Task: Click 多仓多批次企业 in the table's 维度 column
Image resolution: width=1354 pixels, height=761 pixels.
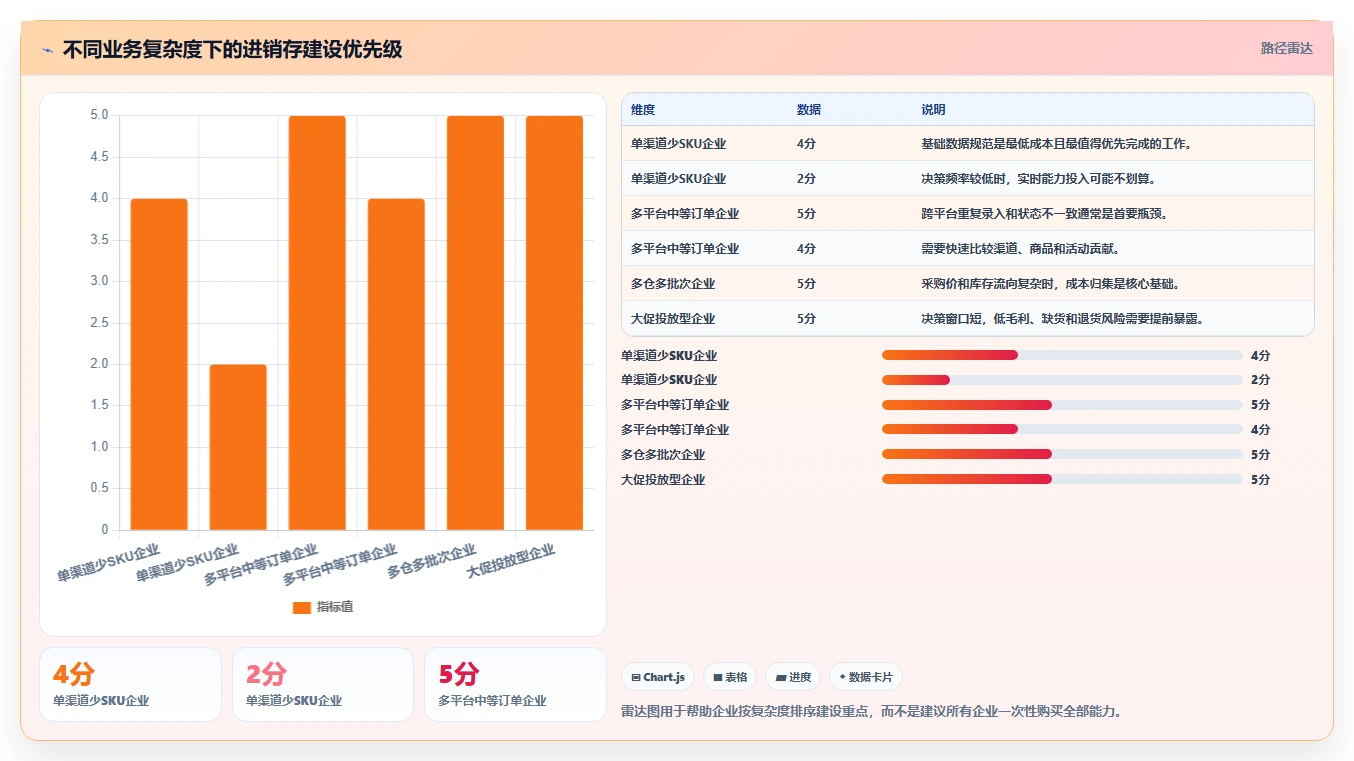Action: [673, 284]
